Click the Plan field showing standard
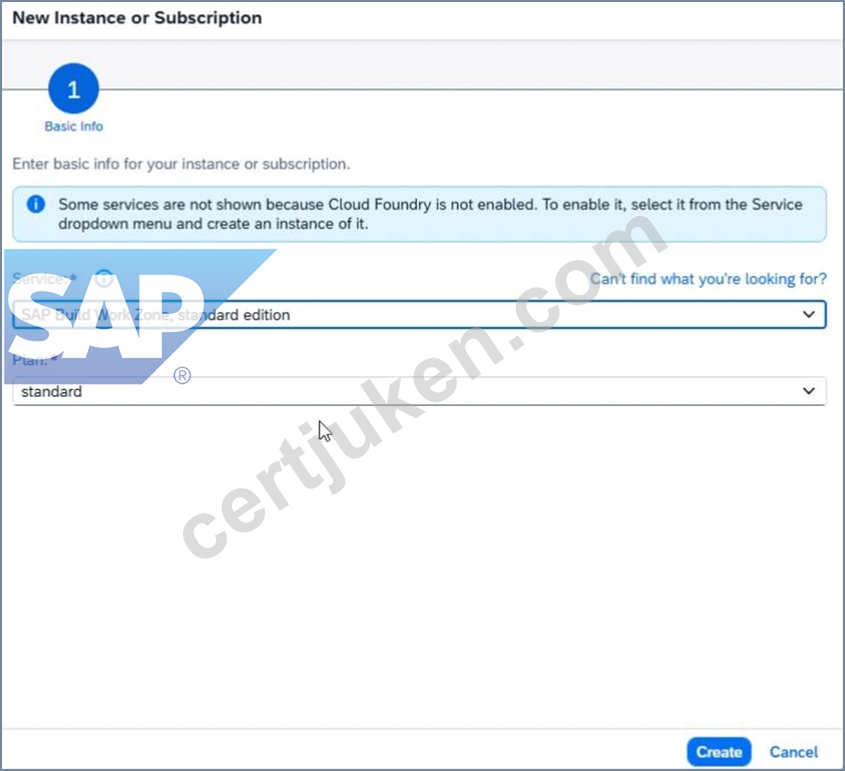This screenshot has width=845, height=771. pos(419,391)
